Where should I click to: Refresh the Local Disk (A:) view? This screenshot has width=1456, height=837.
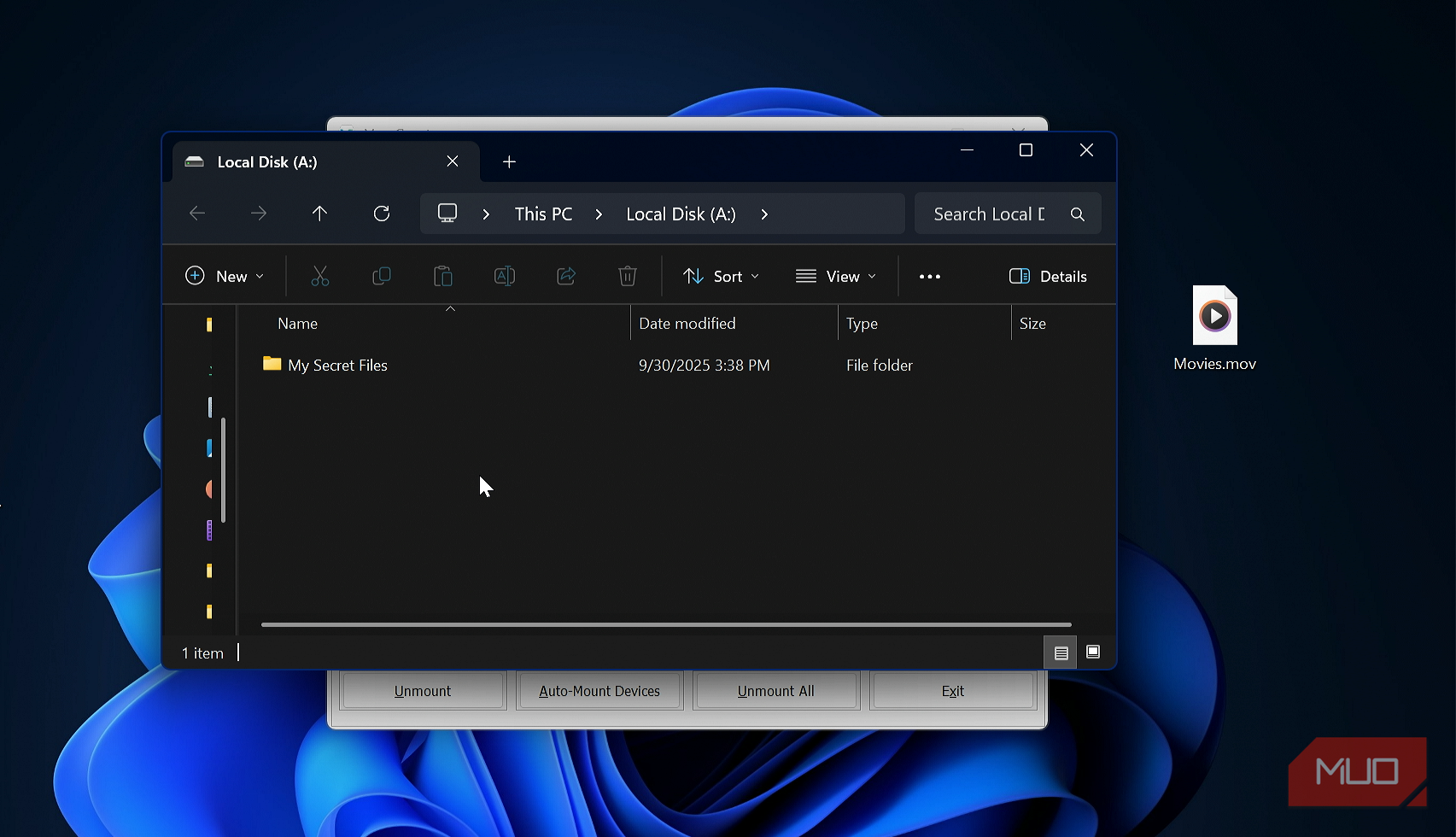(382, 214)
